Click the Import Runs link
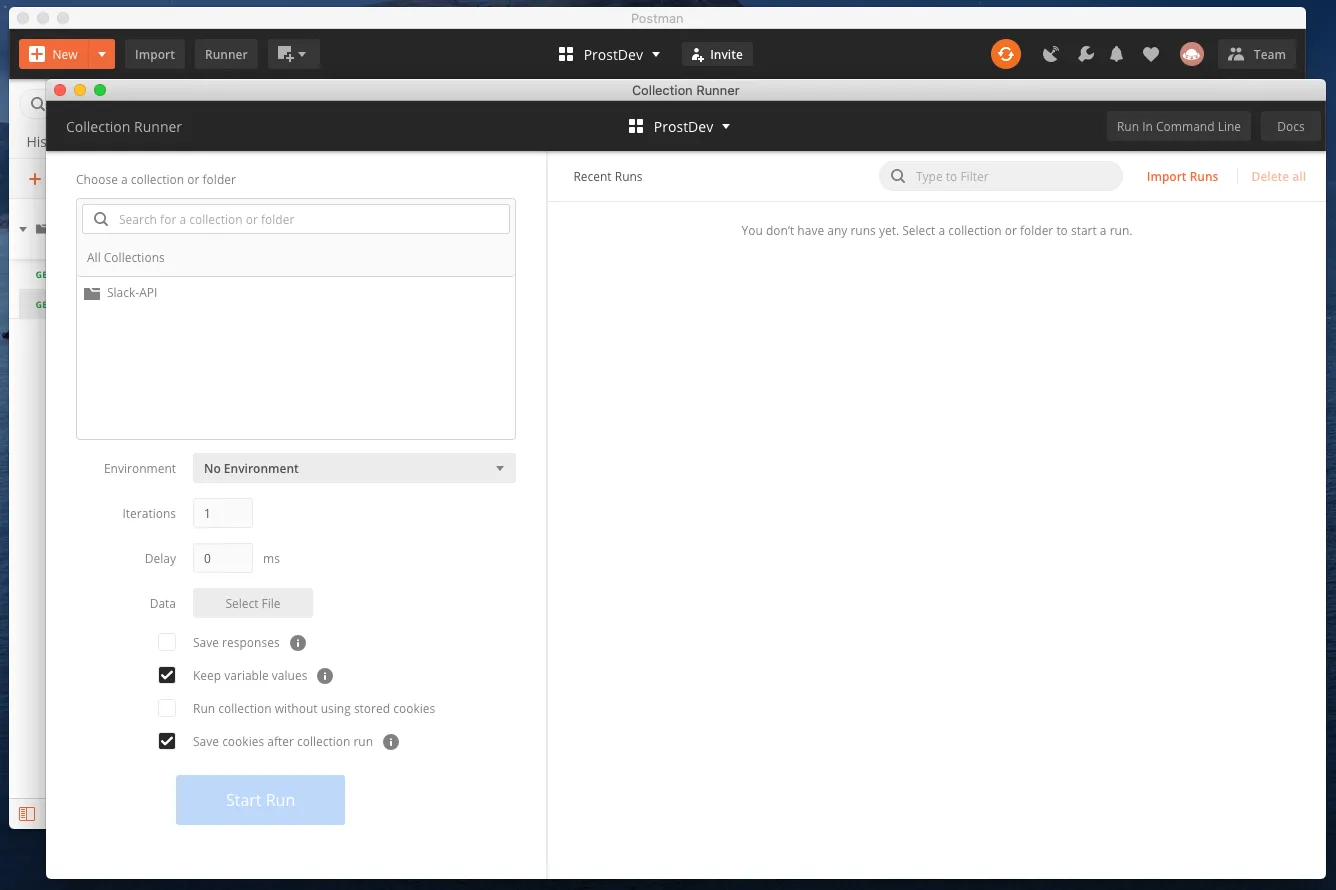1336x890 pixels. 1182,177
